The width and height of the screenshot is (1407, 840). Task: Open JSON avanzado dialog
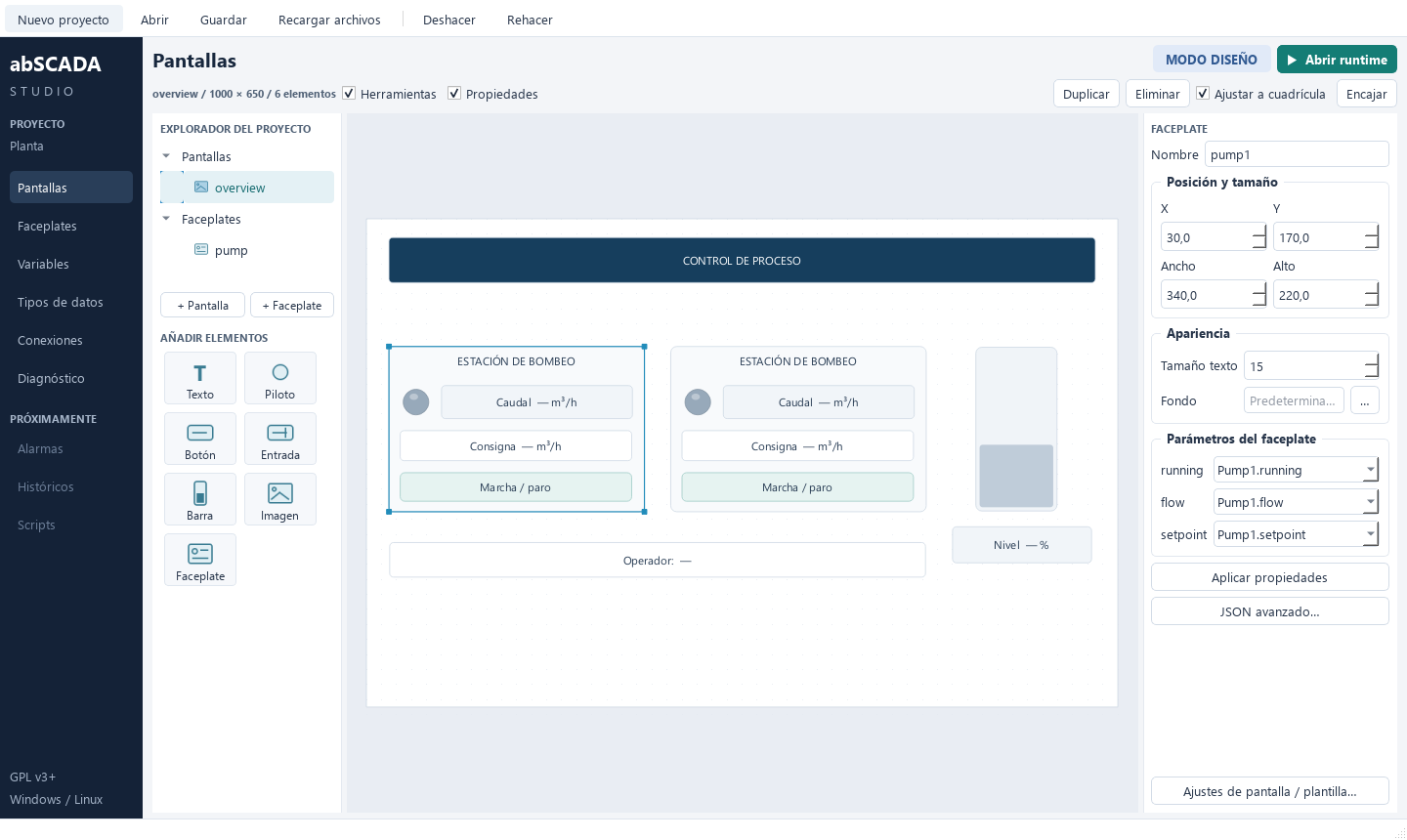(x=1270, y=611)
